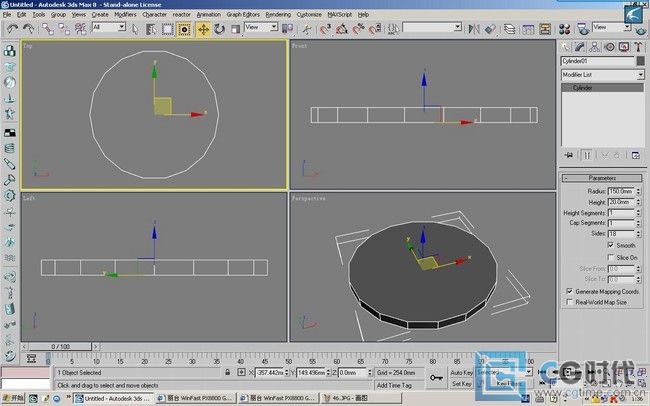The image size is (650, 406).
Task: Click the Undo arrow in the main toolbar
Action: coord(12,29)
